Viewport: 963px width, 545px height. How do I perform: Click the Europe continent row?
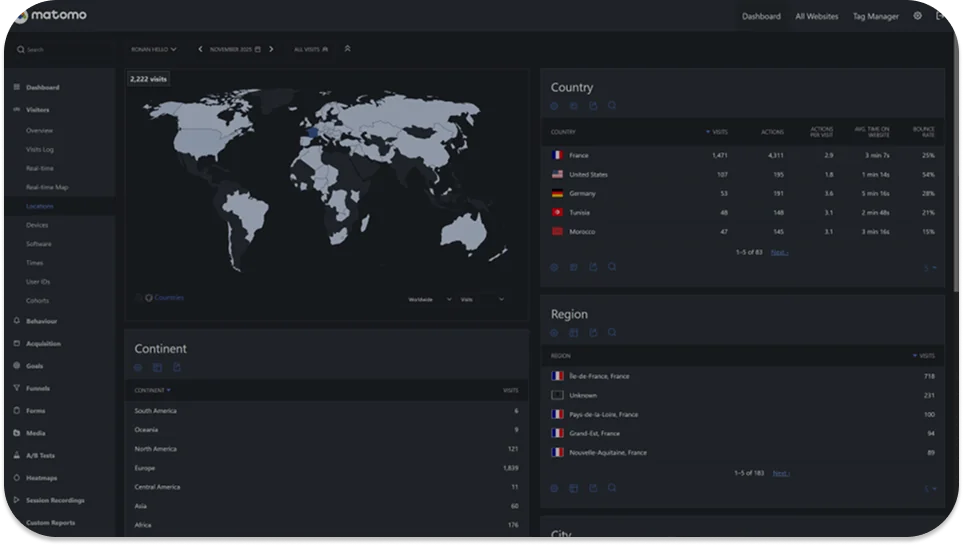click(x=326, y=468)
